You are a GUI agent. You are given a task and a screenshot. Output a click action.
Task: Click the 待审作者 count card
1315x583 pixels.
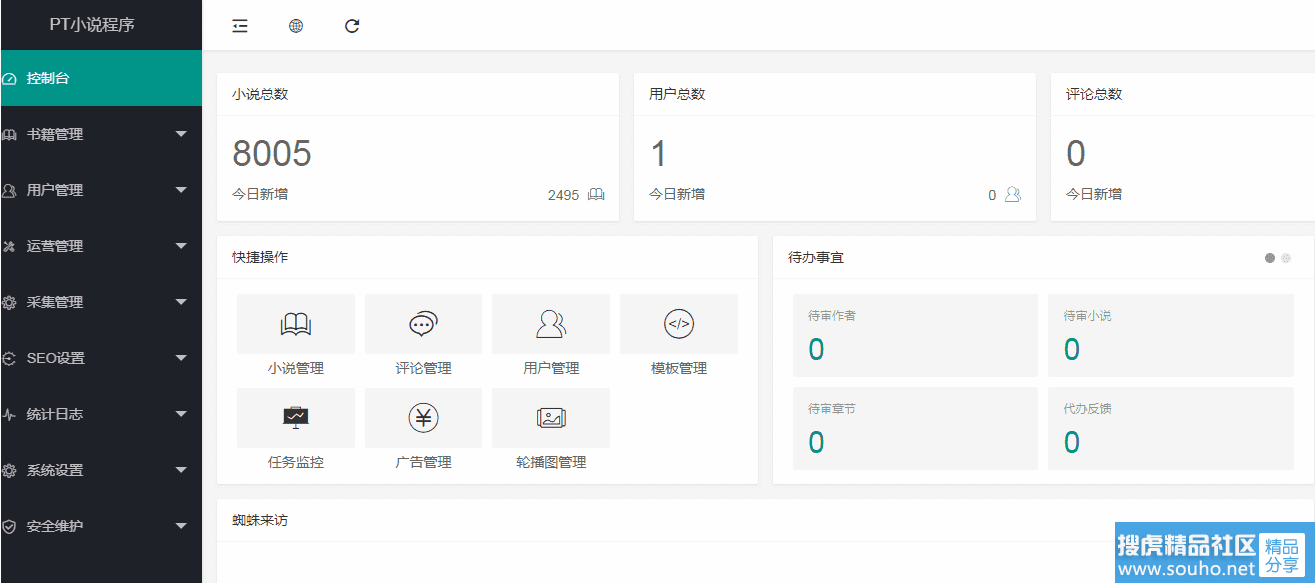914,336
